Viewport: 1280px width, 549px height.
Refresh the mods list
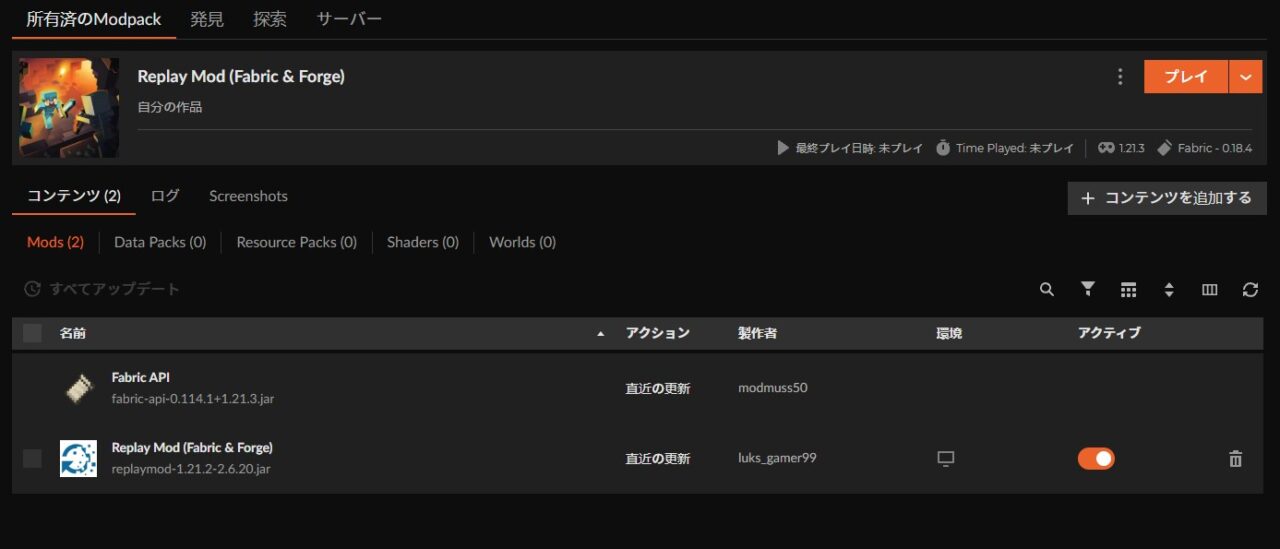[x=1250, y=290]
